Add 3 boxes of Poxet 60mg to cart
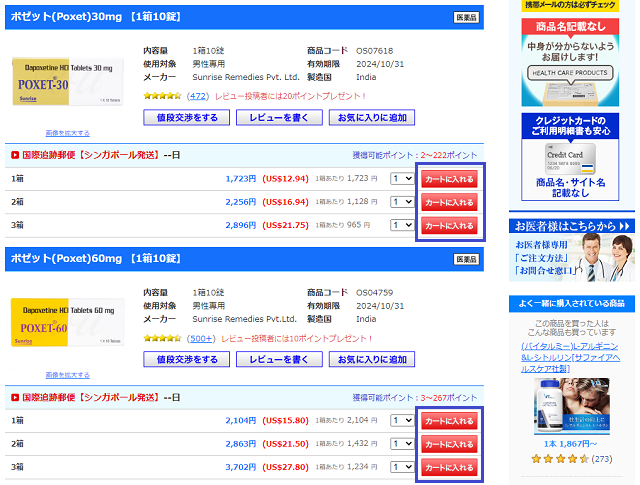Image resolution: width=640 pixels, height=485 pixels. pos(449,467)
